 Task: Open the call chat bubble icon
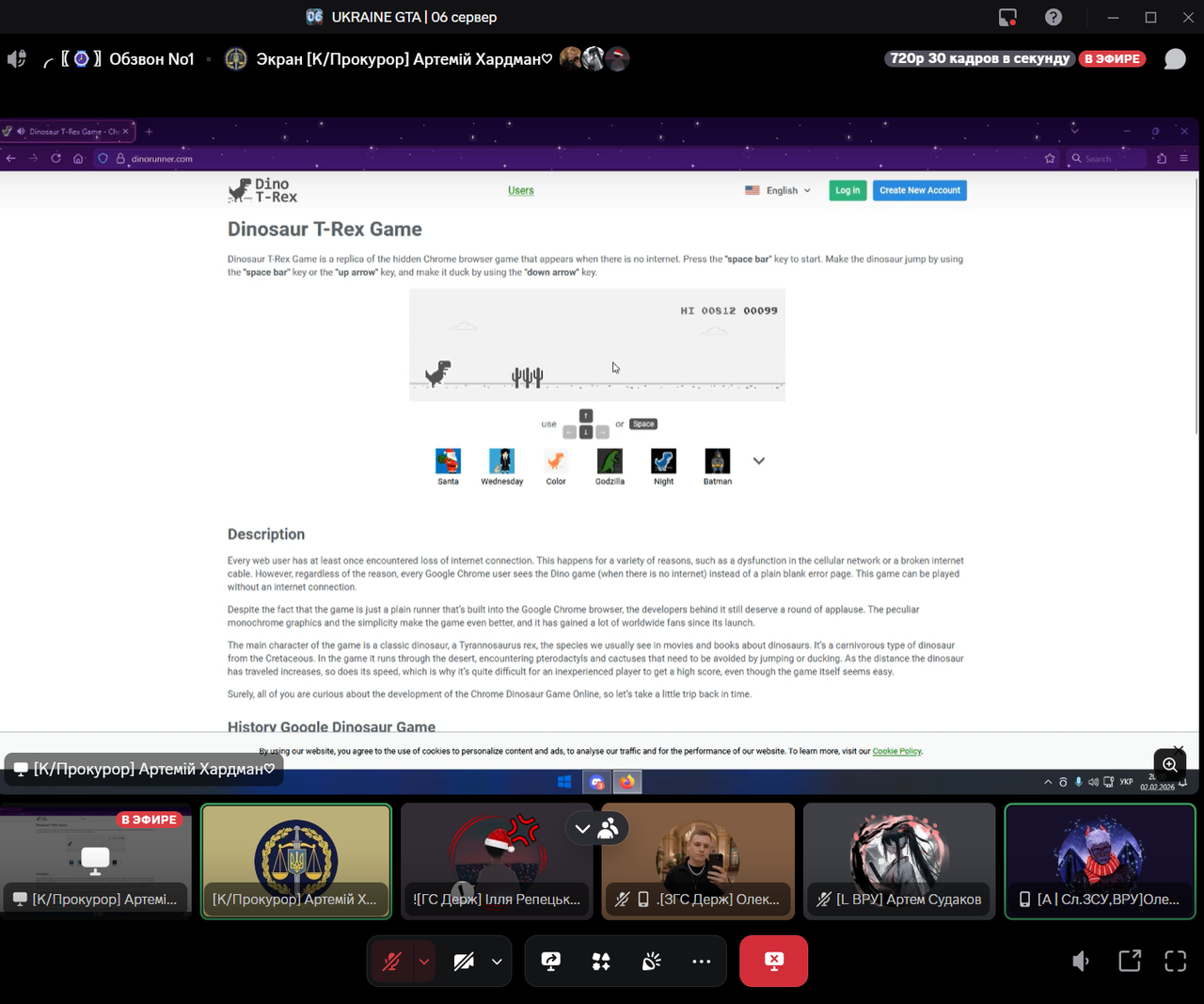1175,58
